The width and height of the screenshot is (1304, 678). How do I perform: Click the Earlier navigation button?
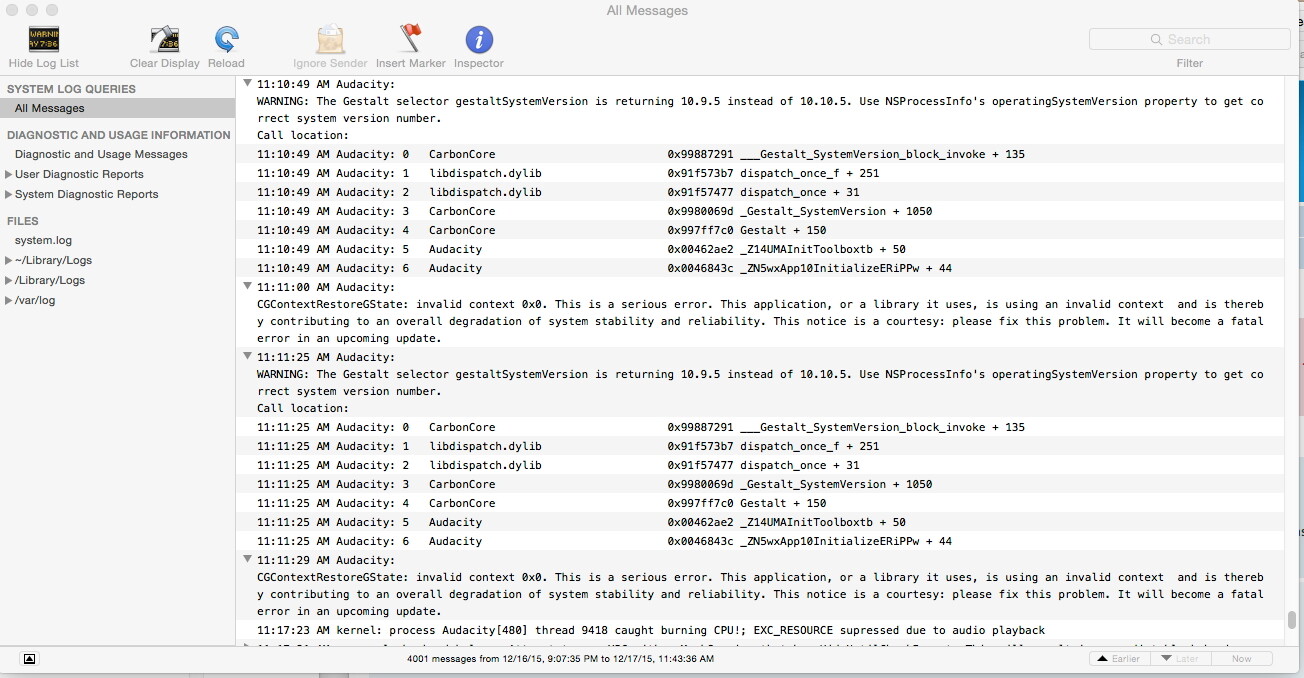coord(1119,658)
